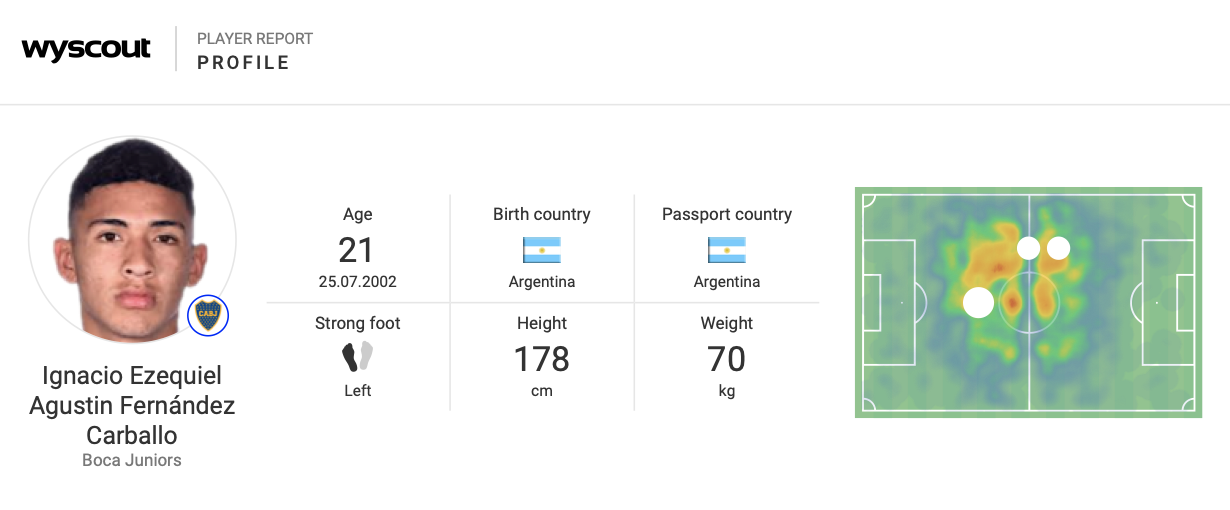The width and height of the screenshot is (1230, 510).
Task: Open the player's profile photo
Action: (133, 240)
